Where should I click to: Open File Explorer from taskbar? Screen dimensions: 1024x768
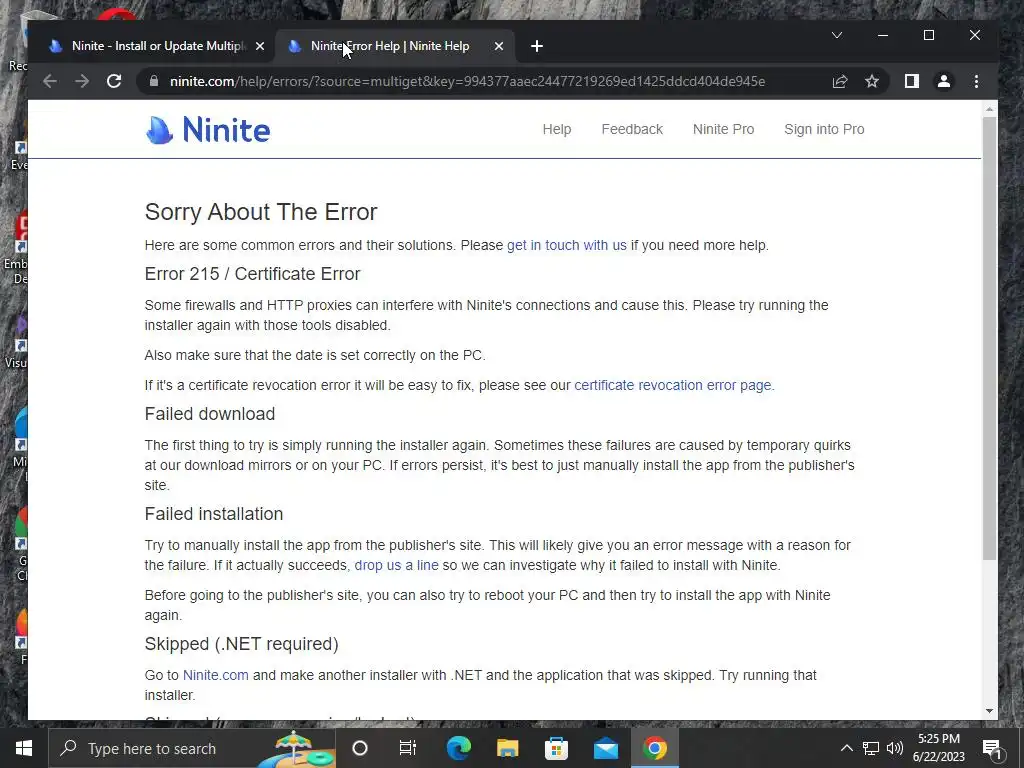[x=507, y=748]
